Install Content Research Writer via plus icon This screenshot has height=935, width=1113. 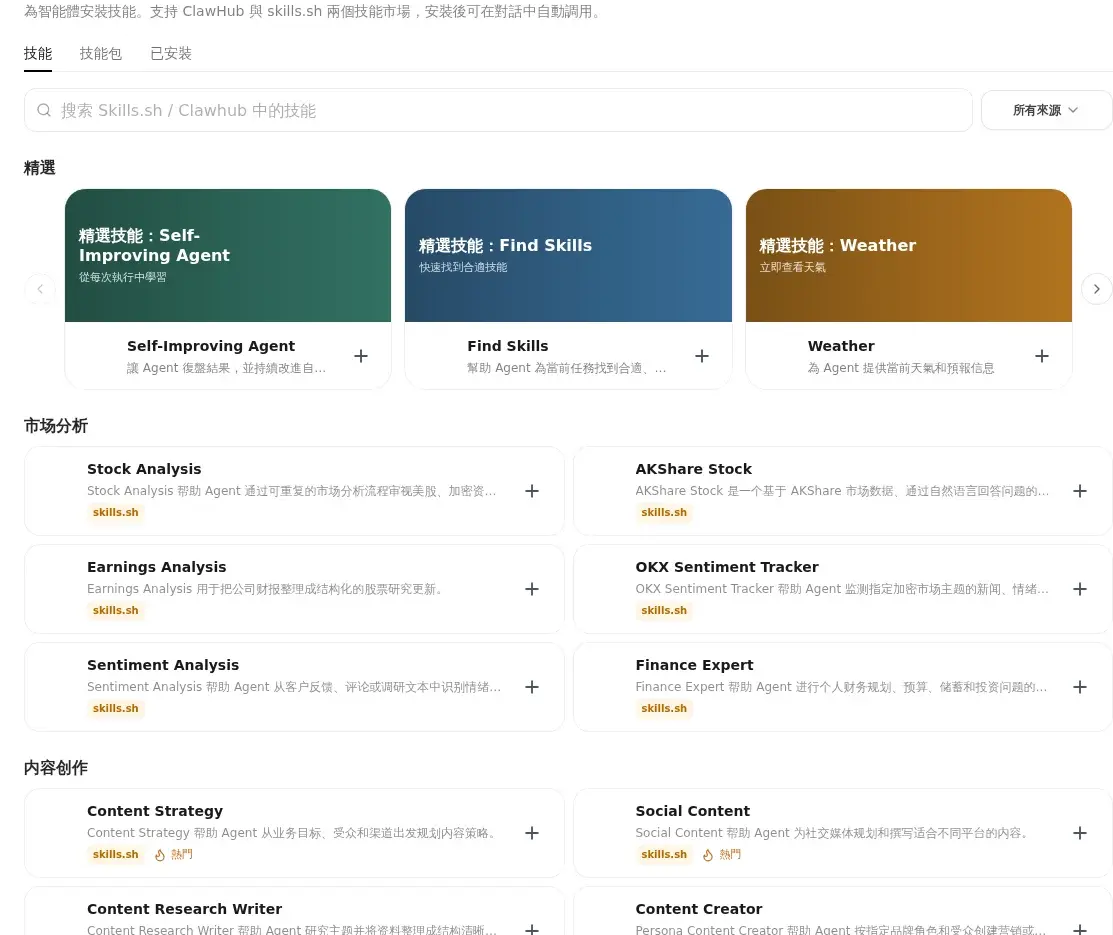coord(532,929)
